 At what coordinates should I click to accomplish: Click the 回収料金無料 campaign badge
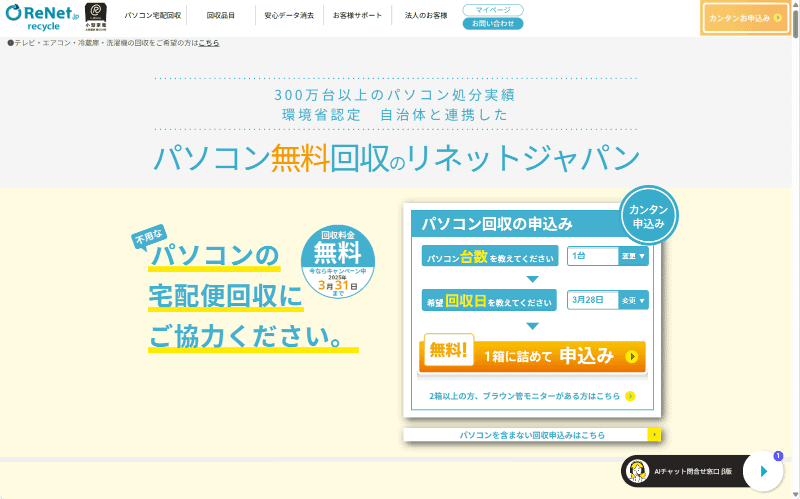(338, 261)
